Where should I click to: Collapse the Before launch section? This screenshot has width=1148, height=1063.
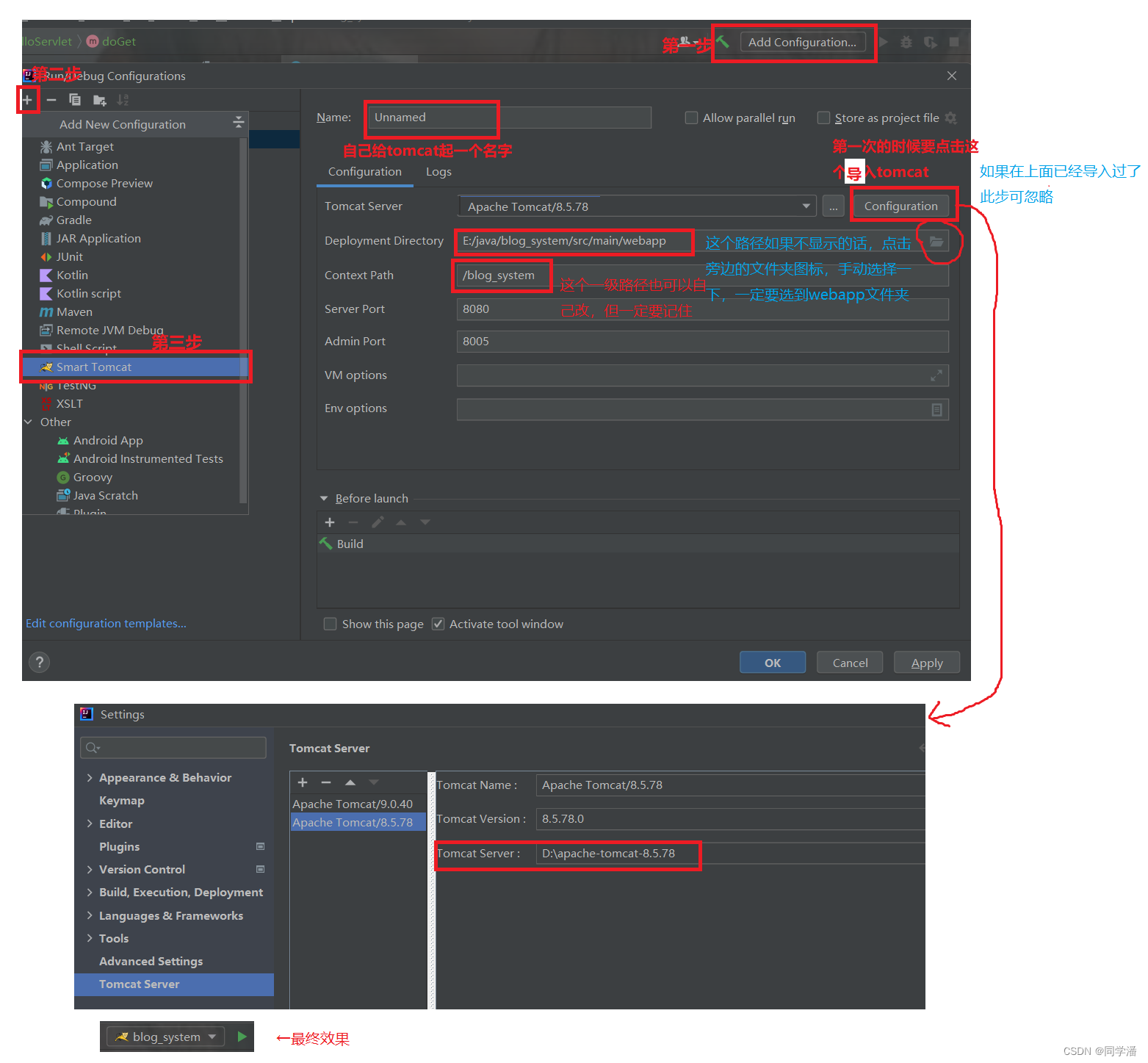(324, 498)
